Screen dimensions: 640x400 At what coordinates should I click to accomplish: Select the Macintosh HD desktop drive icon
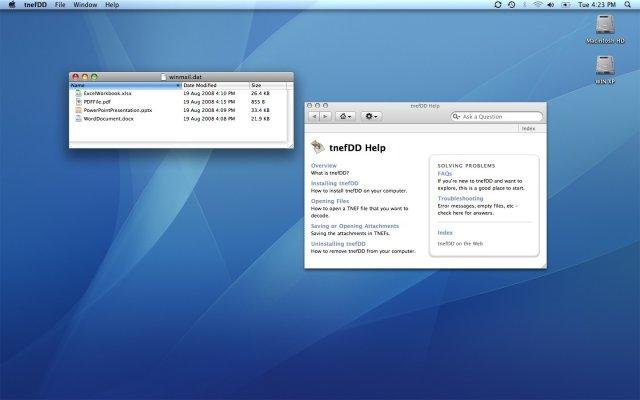click(x=605, y=25)
